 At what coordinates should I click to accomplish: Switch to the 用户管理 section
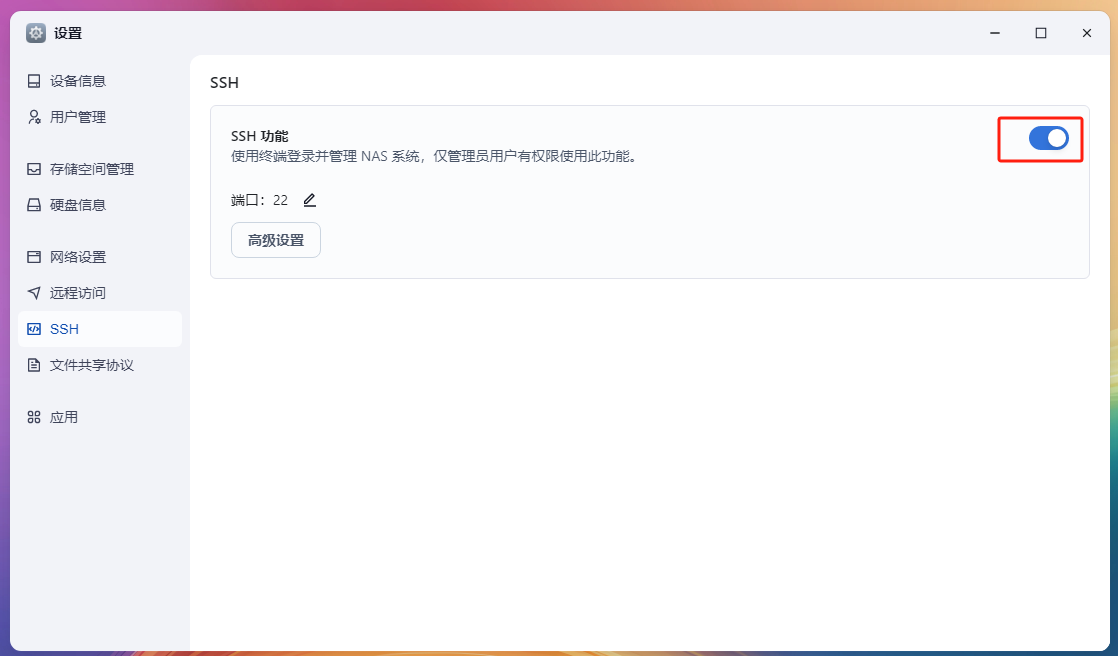(x=78, y=117)
